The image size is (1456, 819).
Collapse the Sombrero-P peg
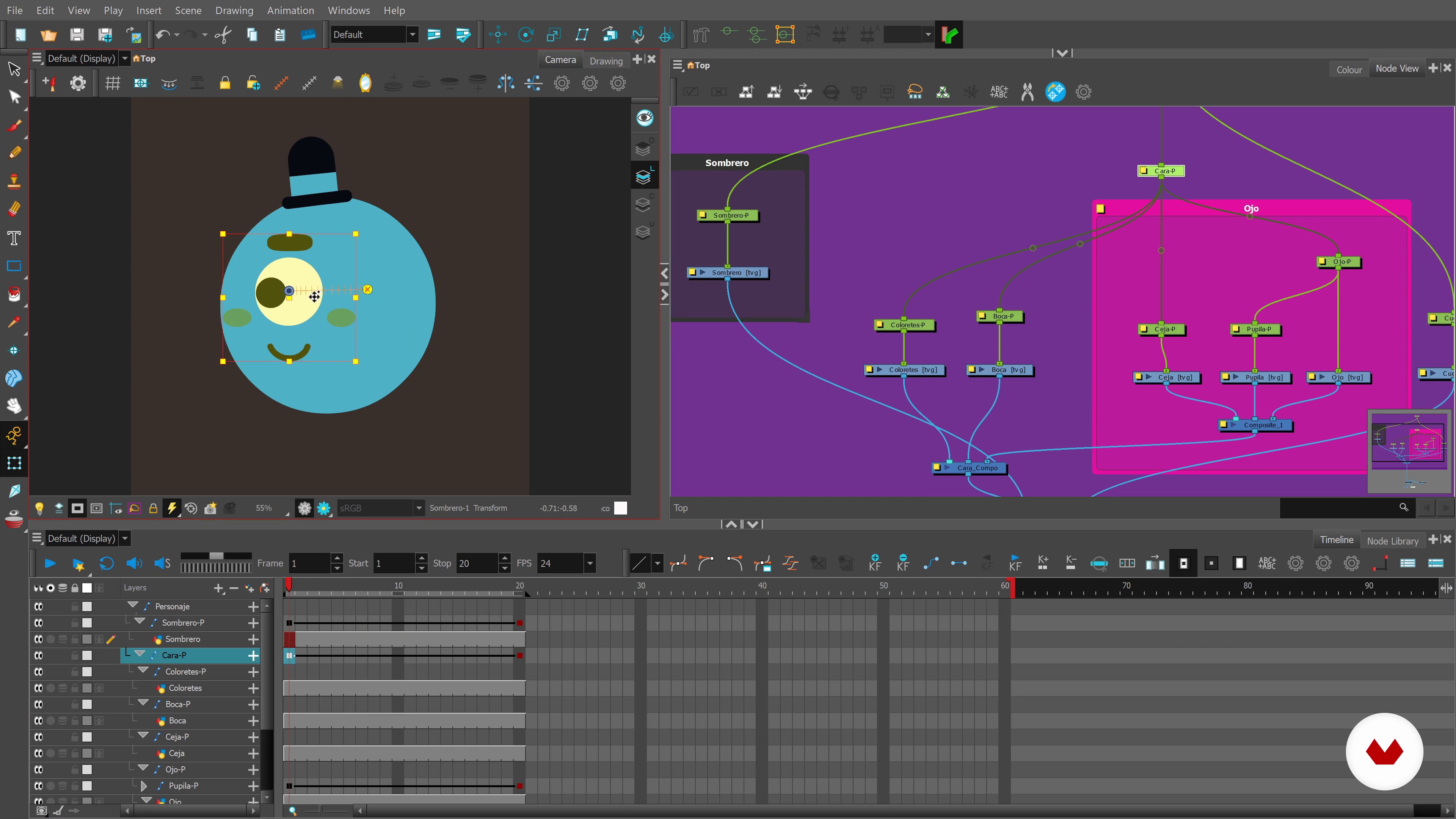140,622
